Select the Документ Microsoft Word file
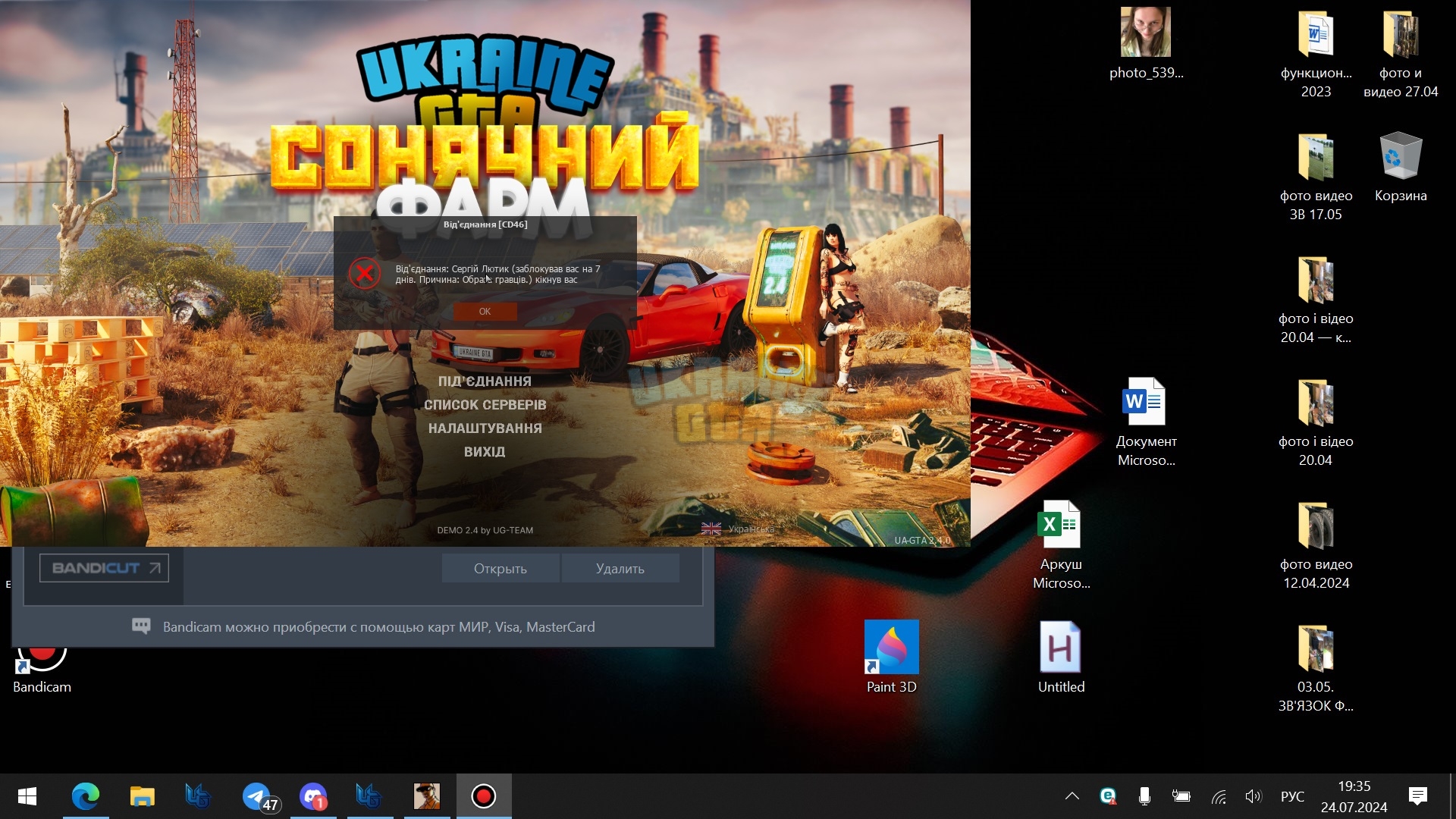The image size is (1456, 819). pyautogui.click(x=1146, y=422)
